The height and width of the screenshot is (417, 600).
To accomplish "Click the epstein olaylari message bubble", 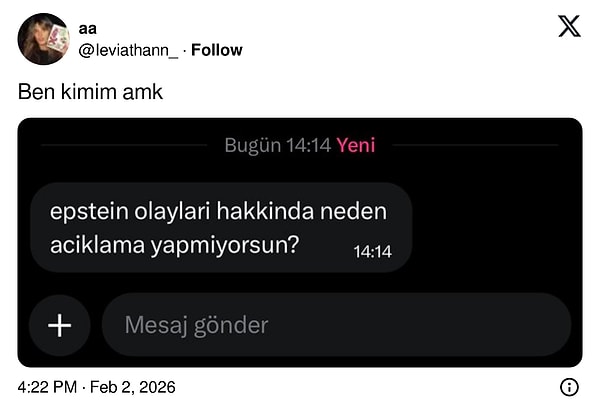I will point(221,228).
